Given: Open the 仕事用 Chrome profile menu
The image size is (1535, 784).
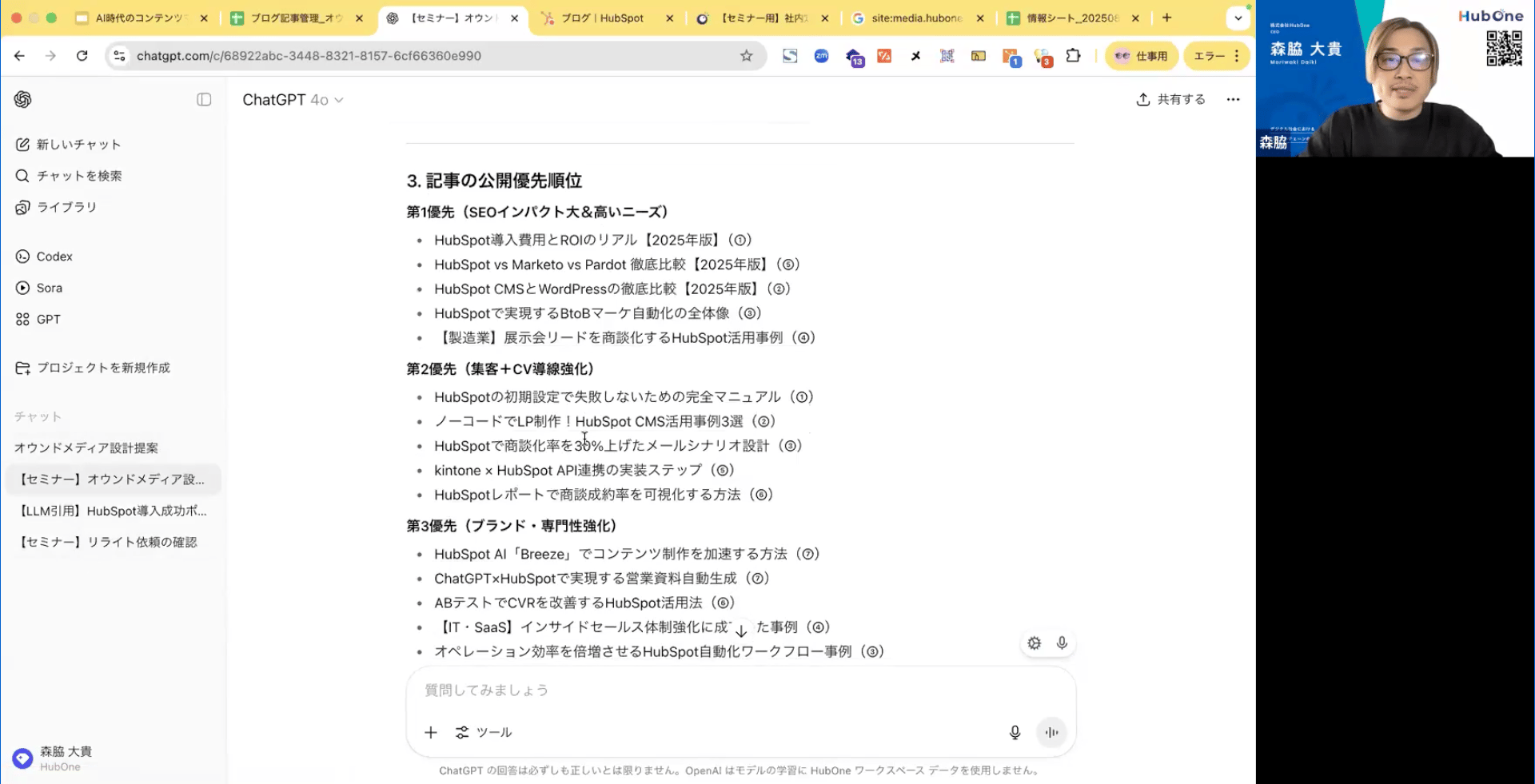Looking at the screenshot, I should 1141,56.
